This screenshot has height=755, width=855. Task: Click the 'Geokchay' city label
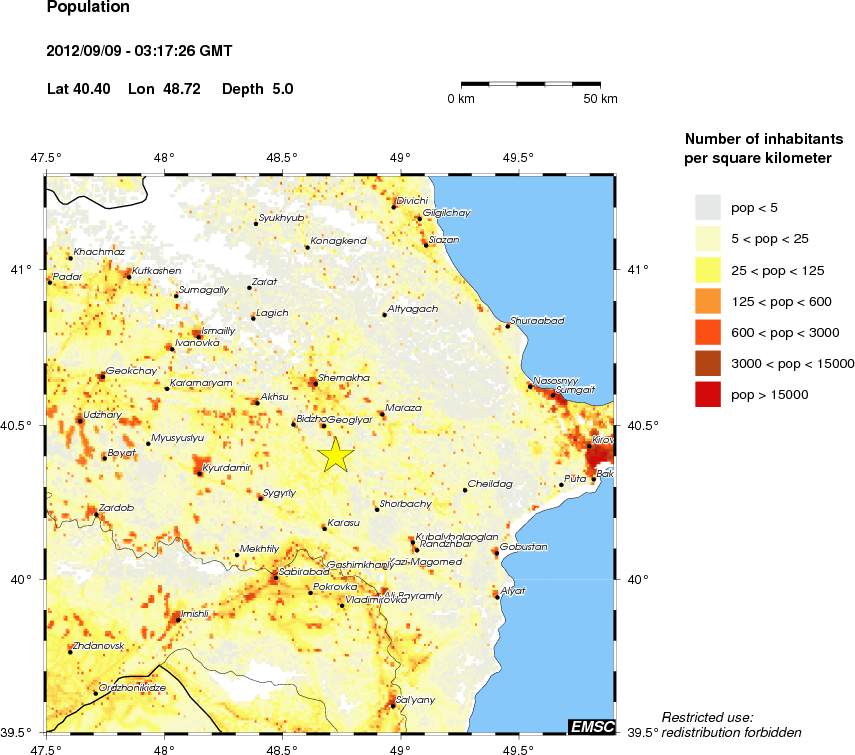(131, 371)
